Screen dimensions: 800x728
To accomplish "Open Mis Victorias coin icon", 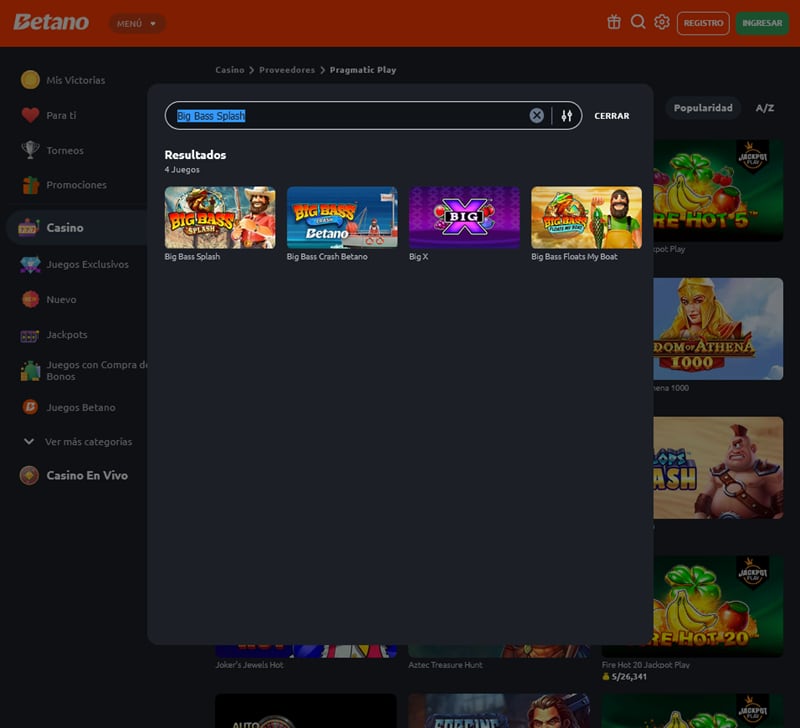I will [x=30, y=80].
